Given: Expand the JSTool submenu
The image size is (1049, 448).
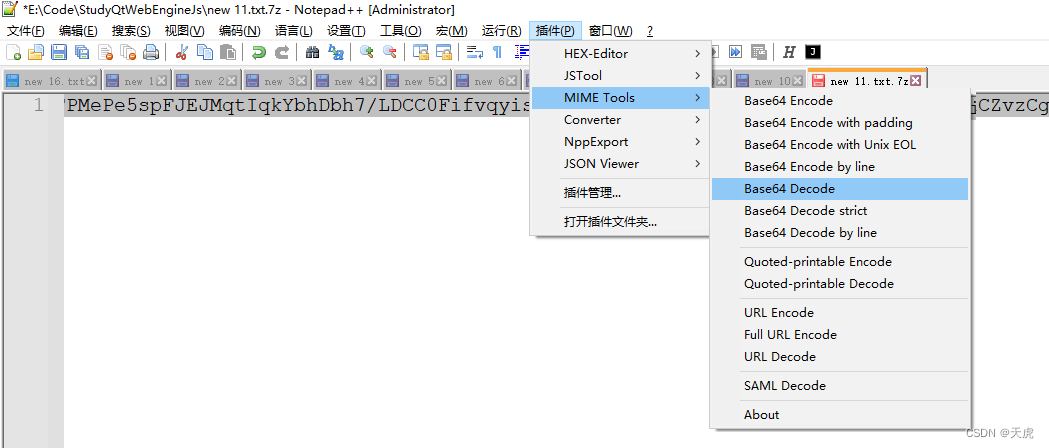Looking at the screenshot, I should (620, 76).
